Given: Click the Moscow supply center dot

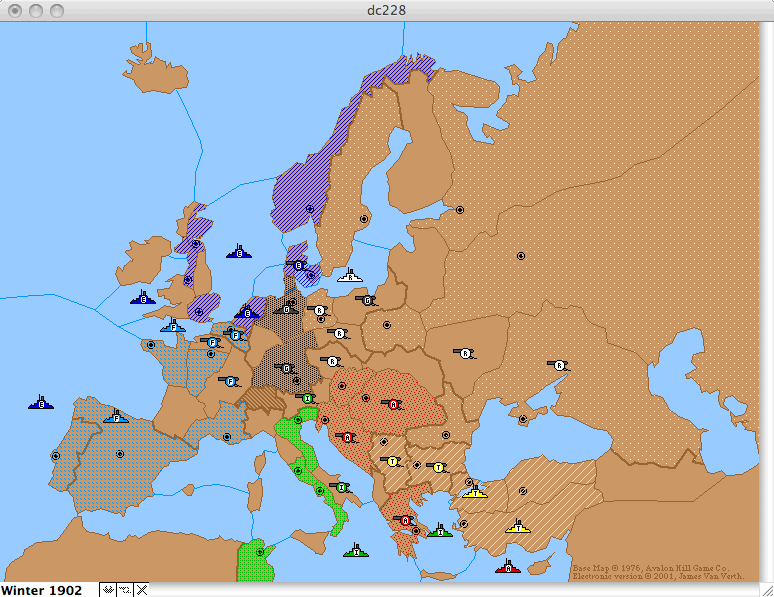Looking at the screenshot, I should pos(521,256).
